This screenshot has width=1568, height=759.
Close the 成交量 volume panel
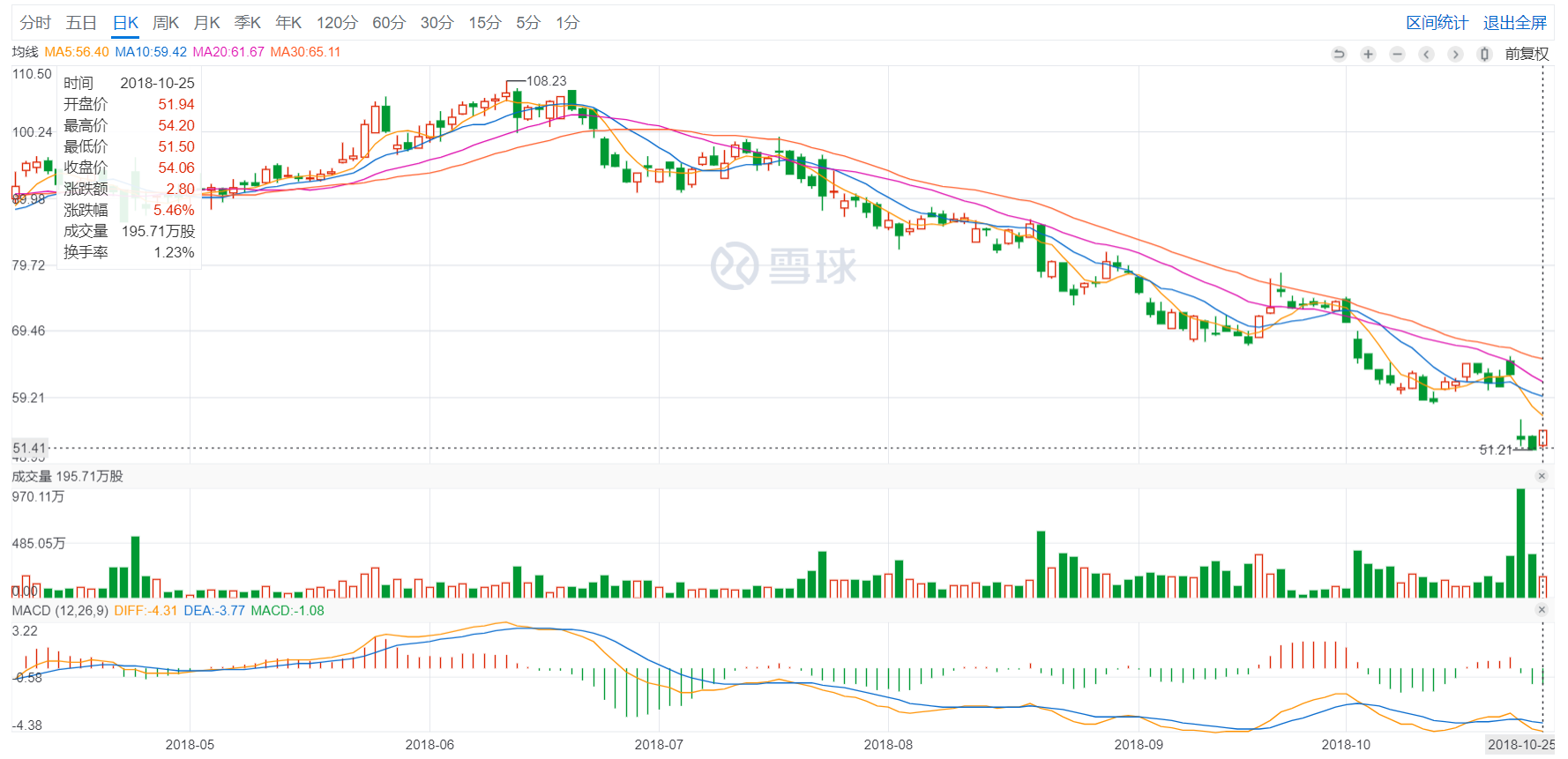coord(1542,476)
